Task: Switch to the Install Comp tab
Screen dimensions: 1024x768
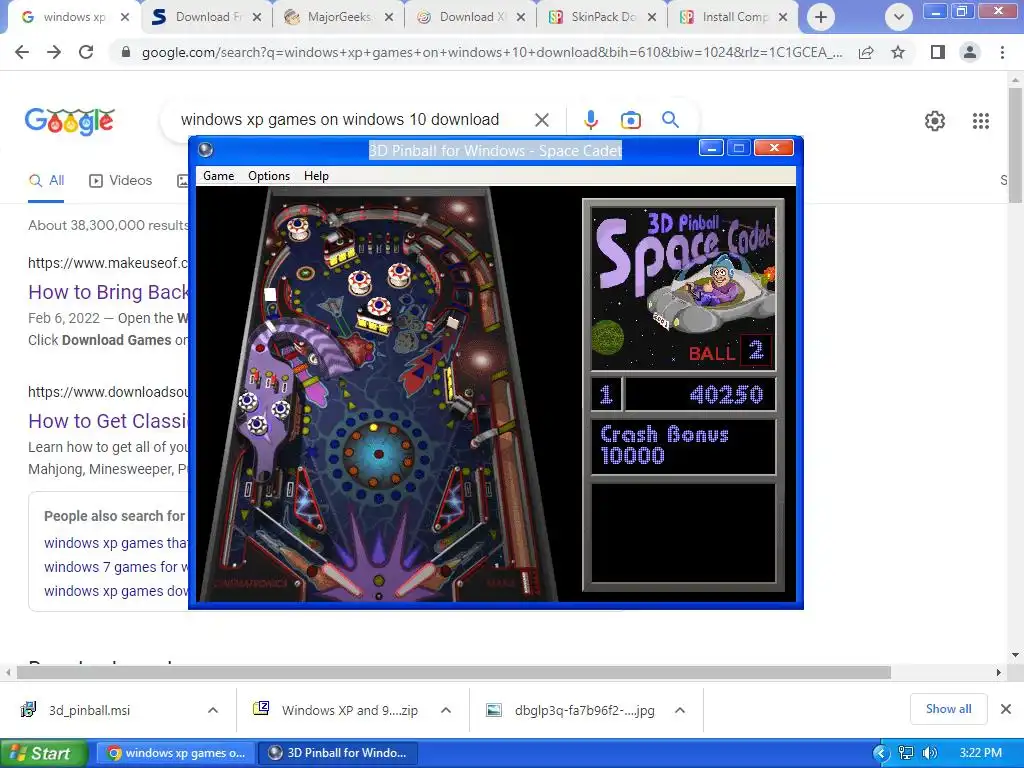Action: click(x=733, y=17)
